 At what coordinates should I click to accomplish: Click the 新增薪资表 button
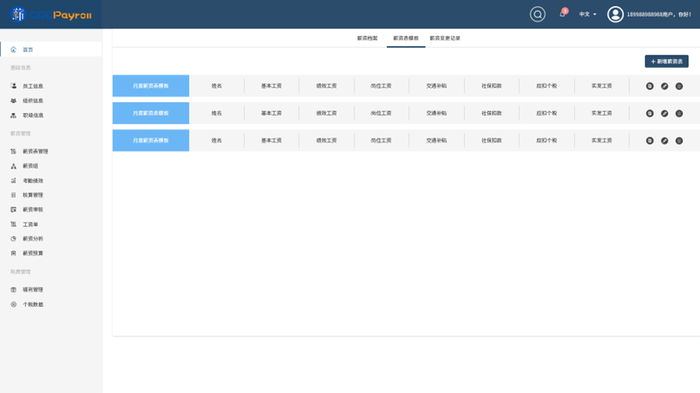click(667, 61)
